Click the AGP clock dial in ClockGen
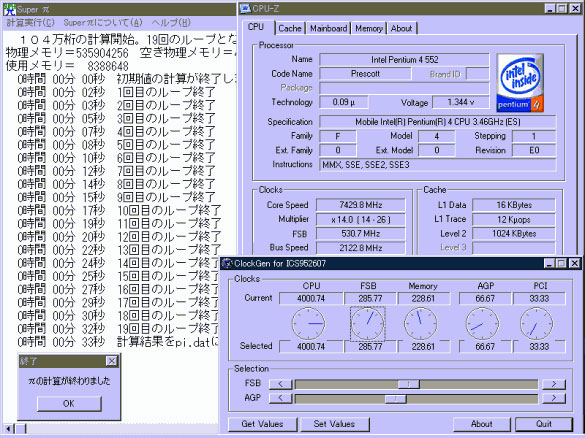This screenshot has height=438, width=585. (482, 323)
